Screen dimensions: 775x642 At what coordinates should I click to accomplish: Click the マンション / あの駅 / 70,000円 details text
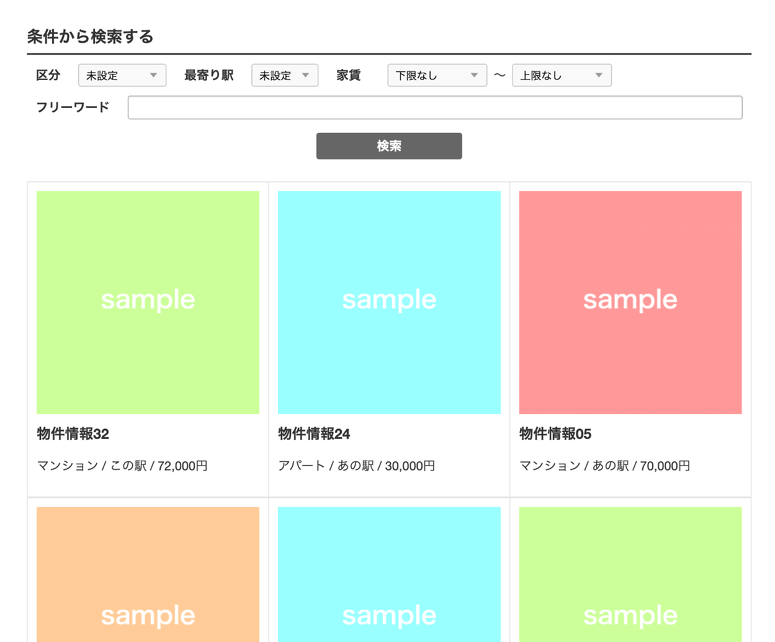604,466
